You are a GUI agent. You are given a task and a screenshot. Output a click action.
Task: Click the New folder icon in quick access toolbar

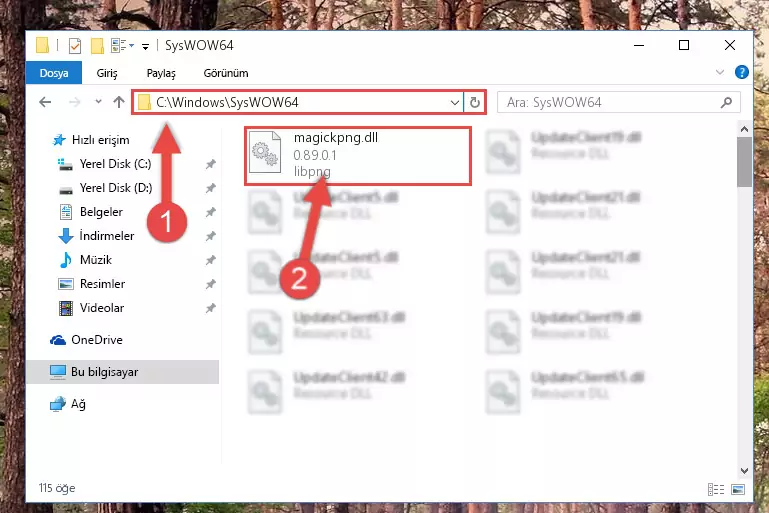[97, 46]
